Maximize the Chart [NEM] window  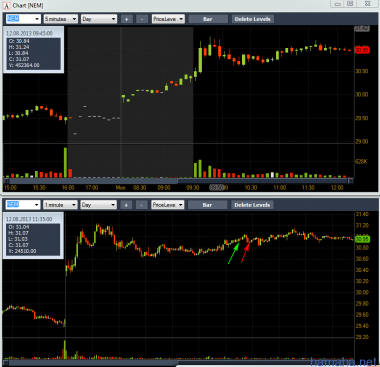point(350,4)
